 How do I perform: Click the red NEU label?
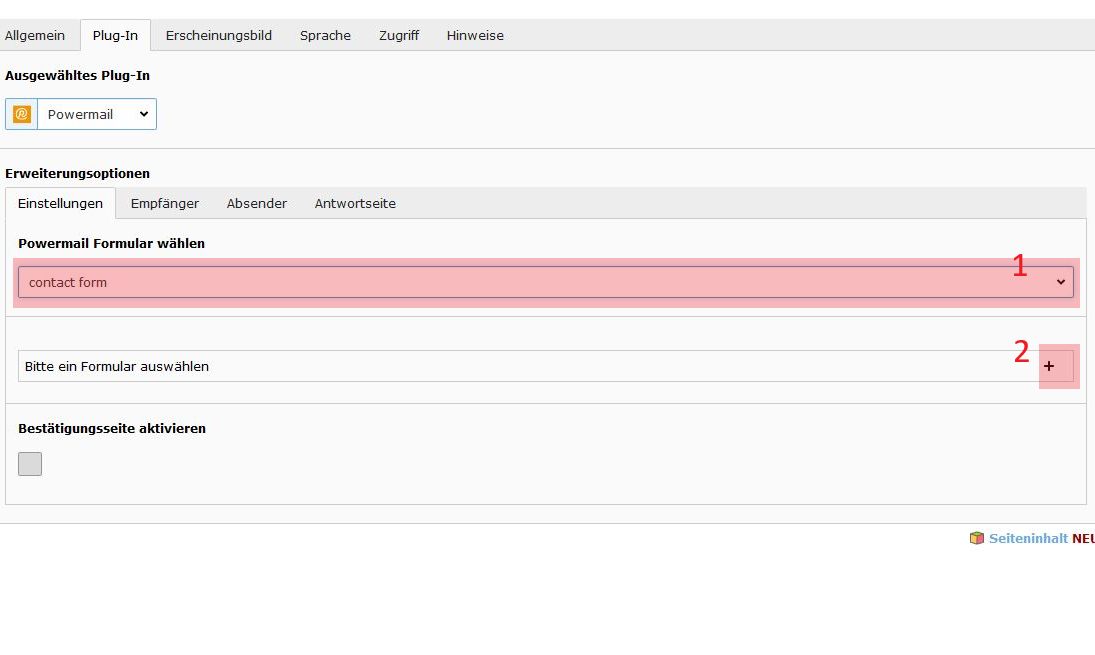(x=1083, y=538)
